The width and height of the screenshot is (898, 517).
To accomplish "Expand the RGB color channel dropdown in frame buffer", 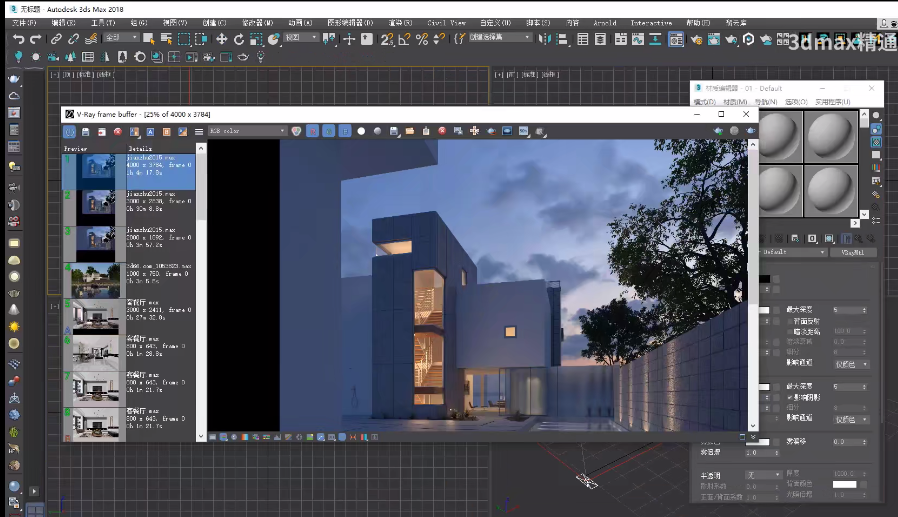I will 247,131.
